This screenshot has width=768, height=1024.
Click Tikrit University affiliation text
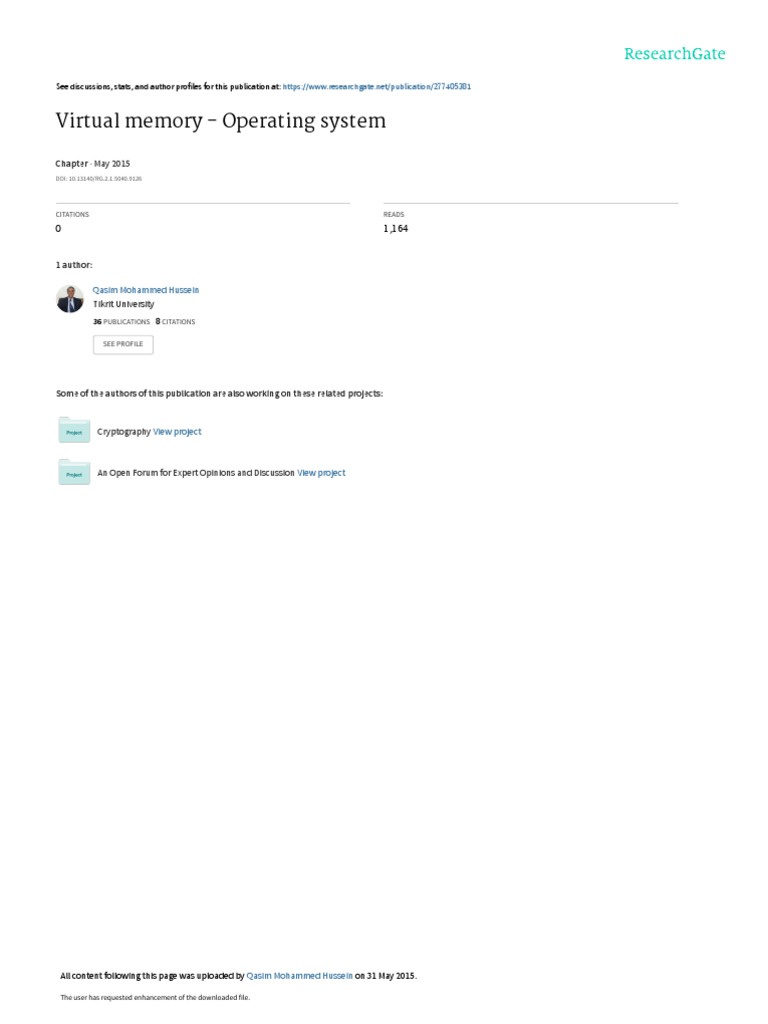tap(123, 304)
